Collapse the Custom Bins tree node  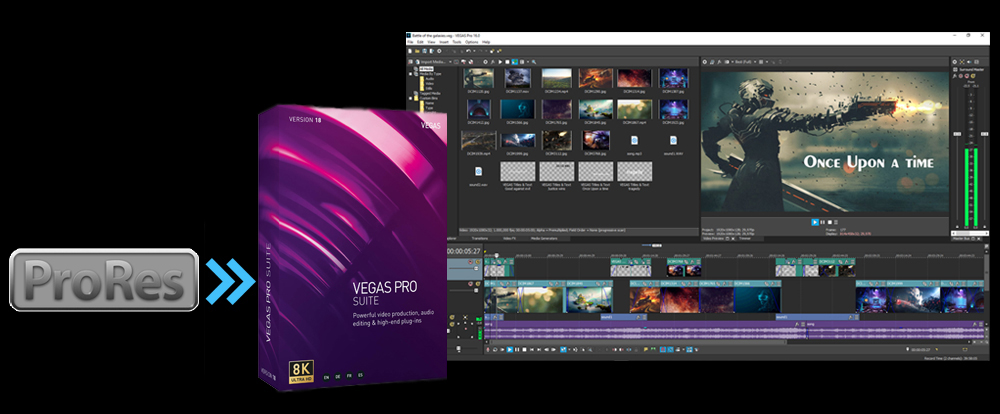coord(410,98)
